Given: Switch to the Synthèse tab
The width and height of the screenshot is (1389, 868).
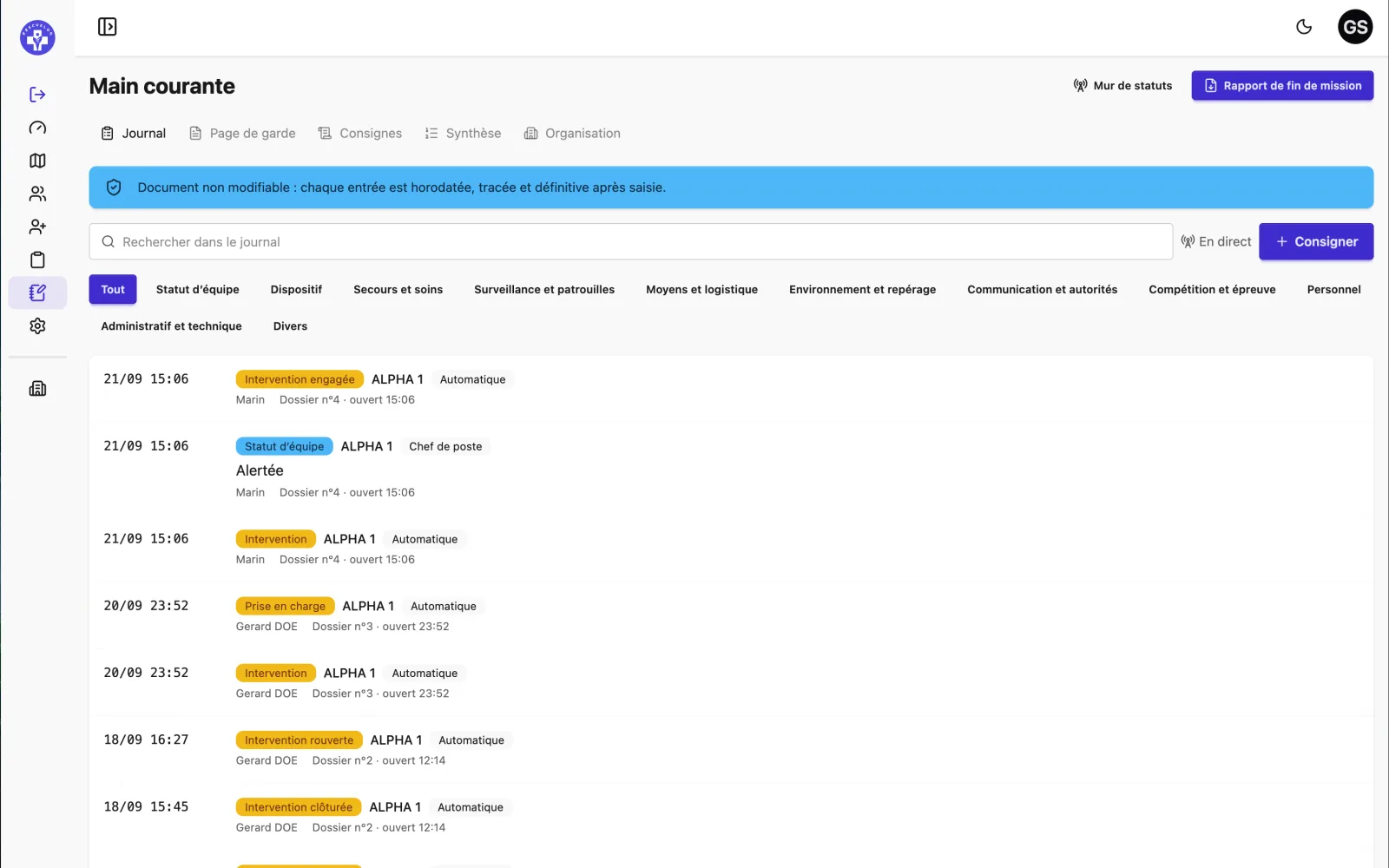Looking at the screenshot, I should [463, 133].
